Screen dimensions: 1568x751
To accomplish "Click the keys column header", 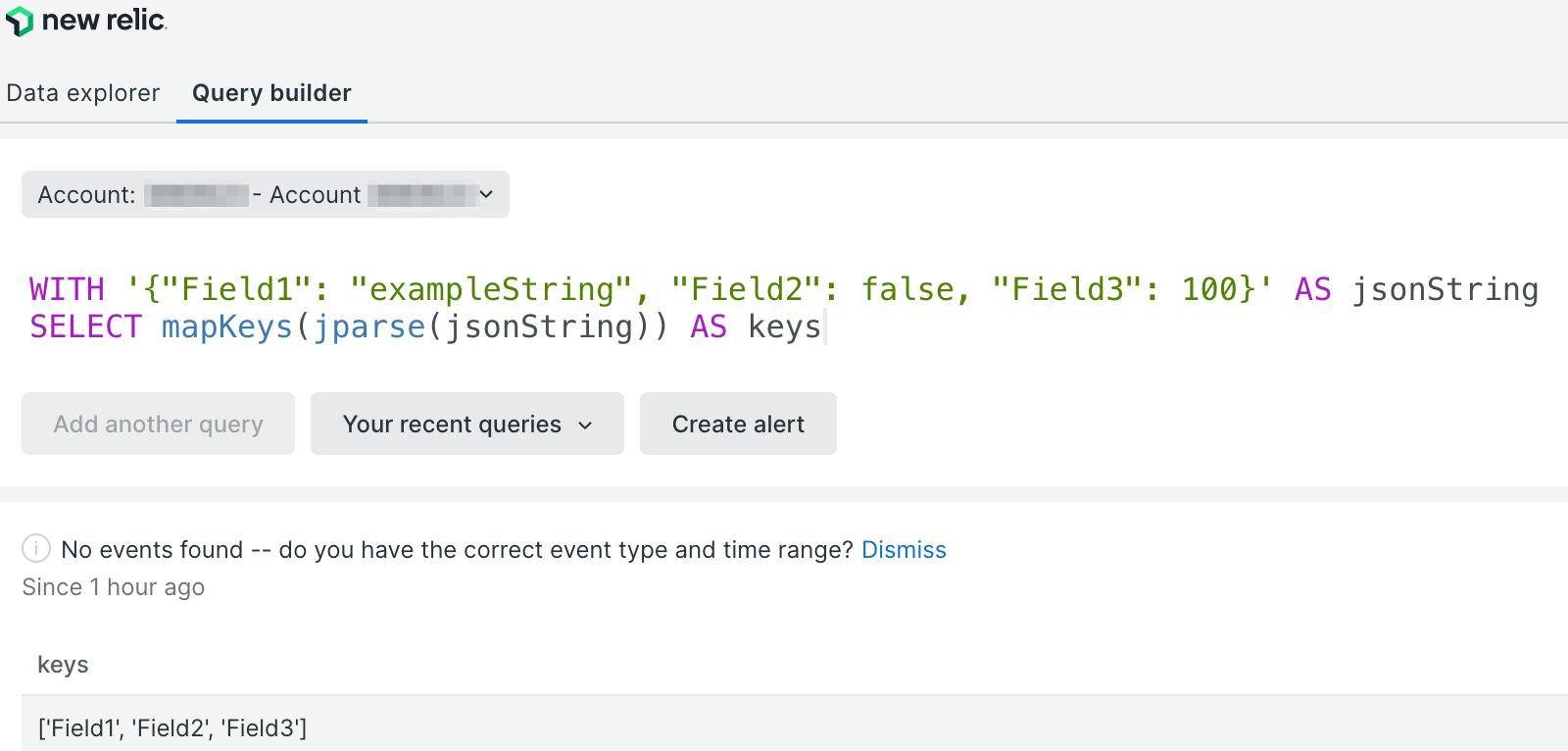I will coord(63,665).
